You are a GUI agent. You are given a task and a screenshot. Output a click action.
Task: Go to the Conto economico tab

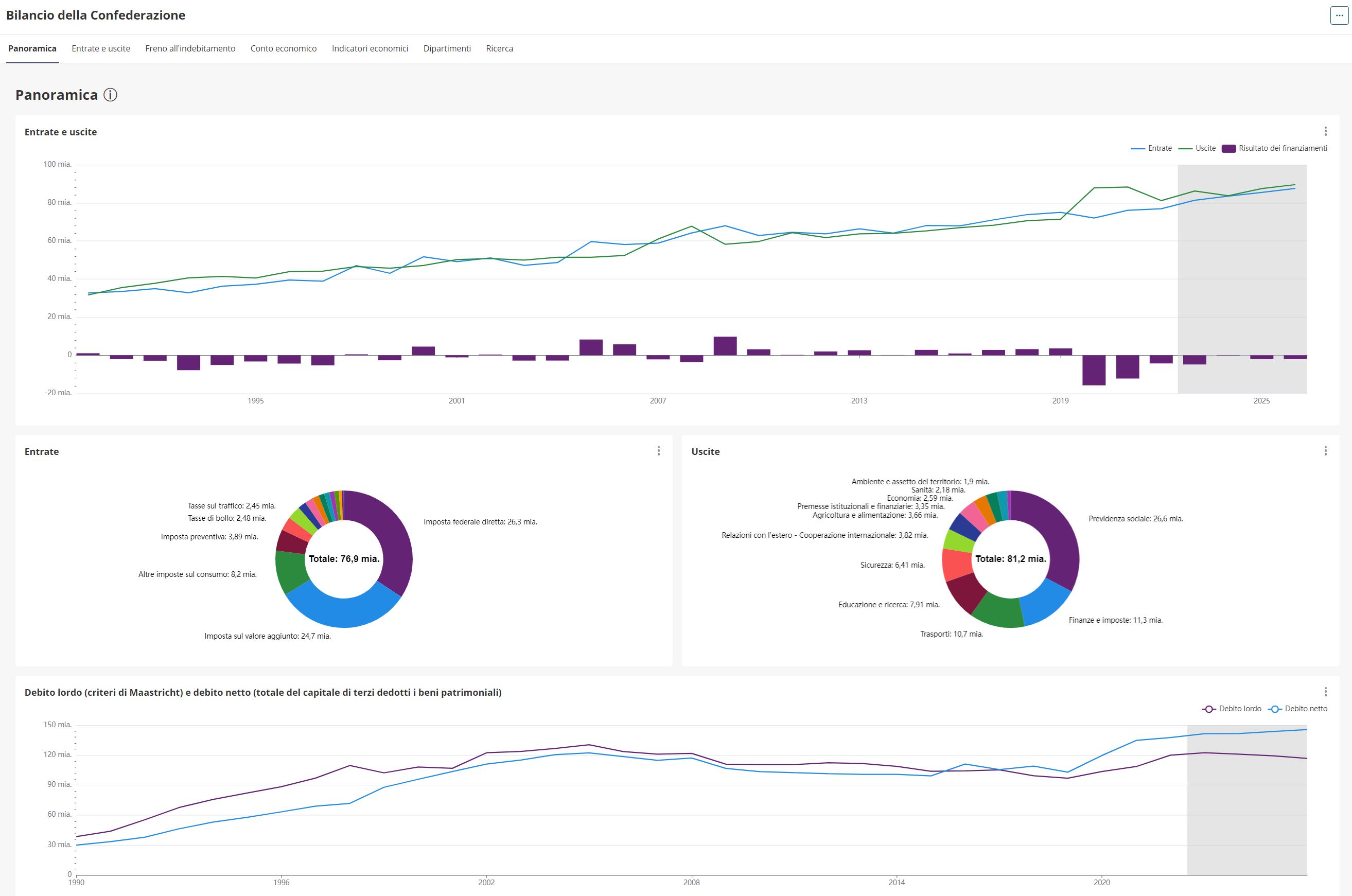pyautogui.click(x=284, y=48)
